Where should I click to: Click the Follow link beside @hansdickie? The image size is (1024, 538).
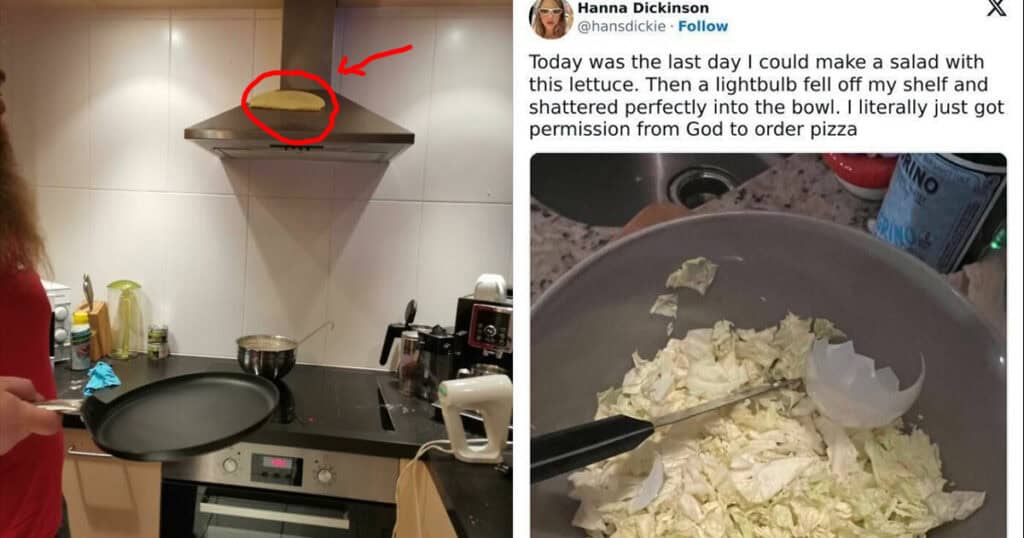[703, 26]
